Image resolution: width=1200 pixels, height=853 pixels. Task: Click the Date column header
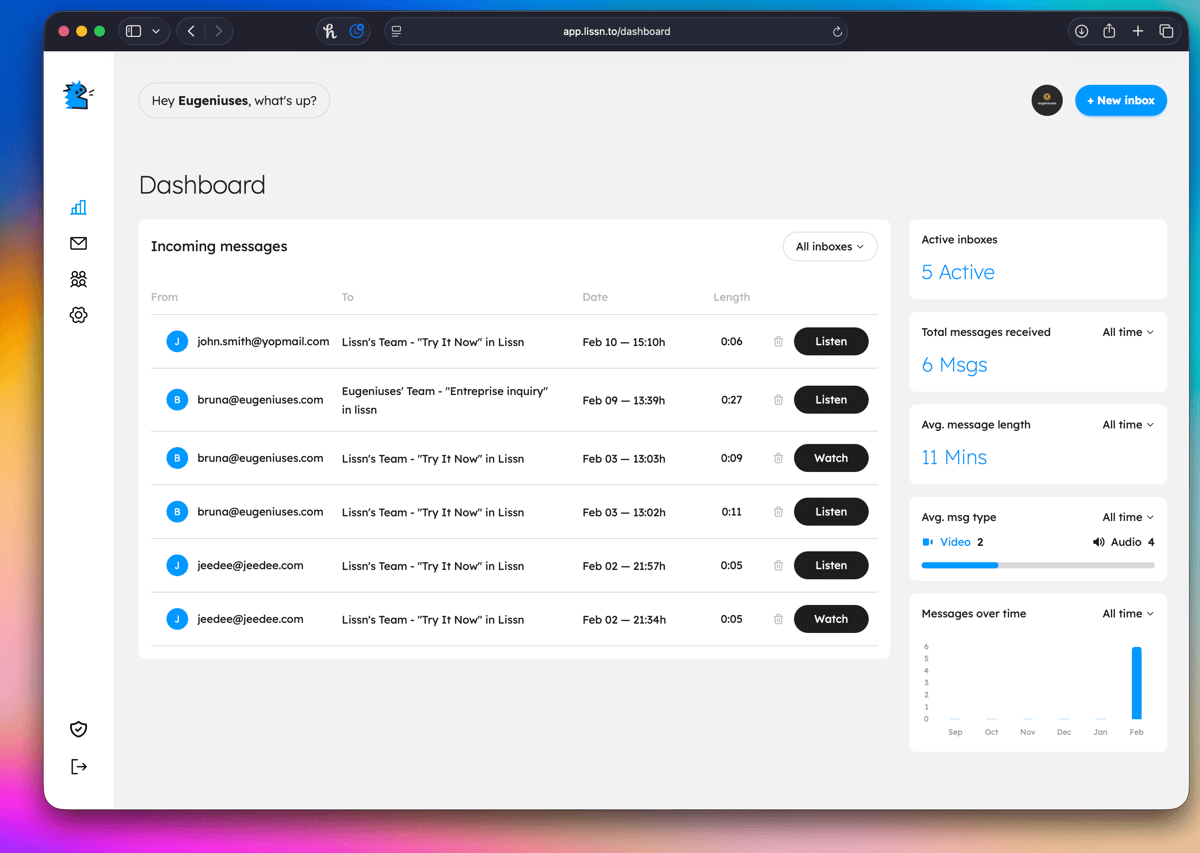595,297
